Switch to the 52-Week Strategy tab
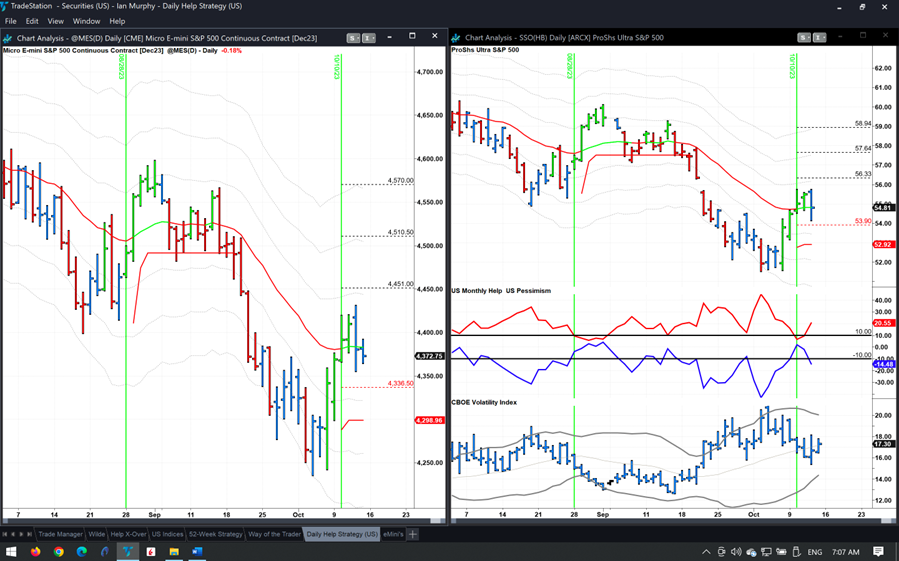Viewport: 899px width, 561px height. point(216,534)
